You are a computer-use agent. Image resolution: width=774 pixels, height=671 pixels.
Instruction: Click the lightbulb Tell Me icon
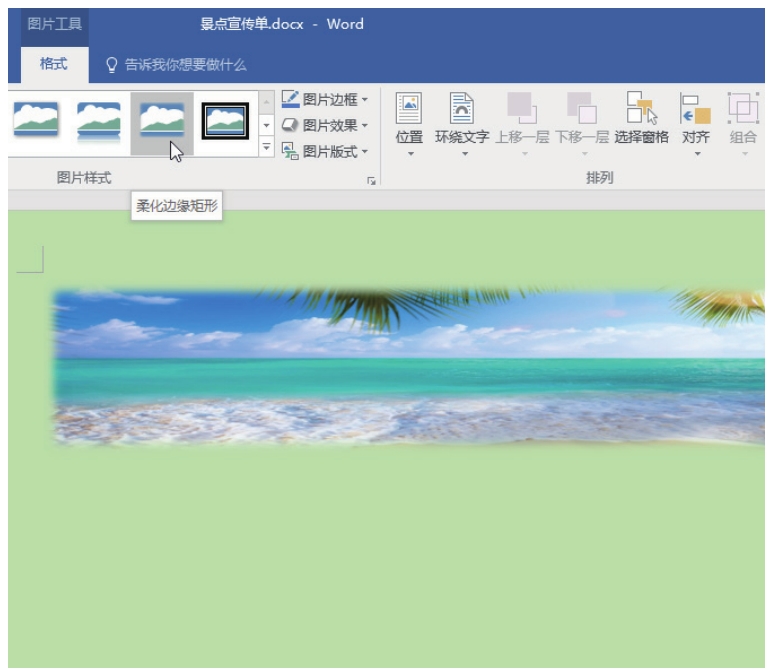[112, 65]
